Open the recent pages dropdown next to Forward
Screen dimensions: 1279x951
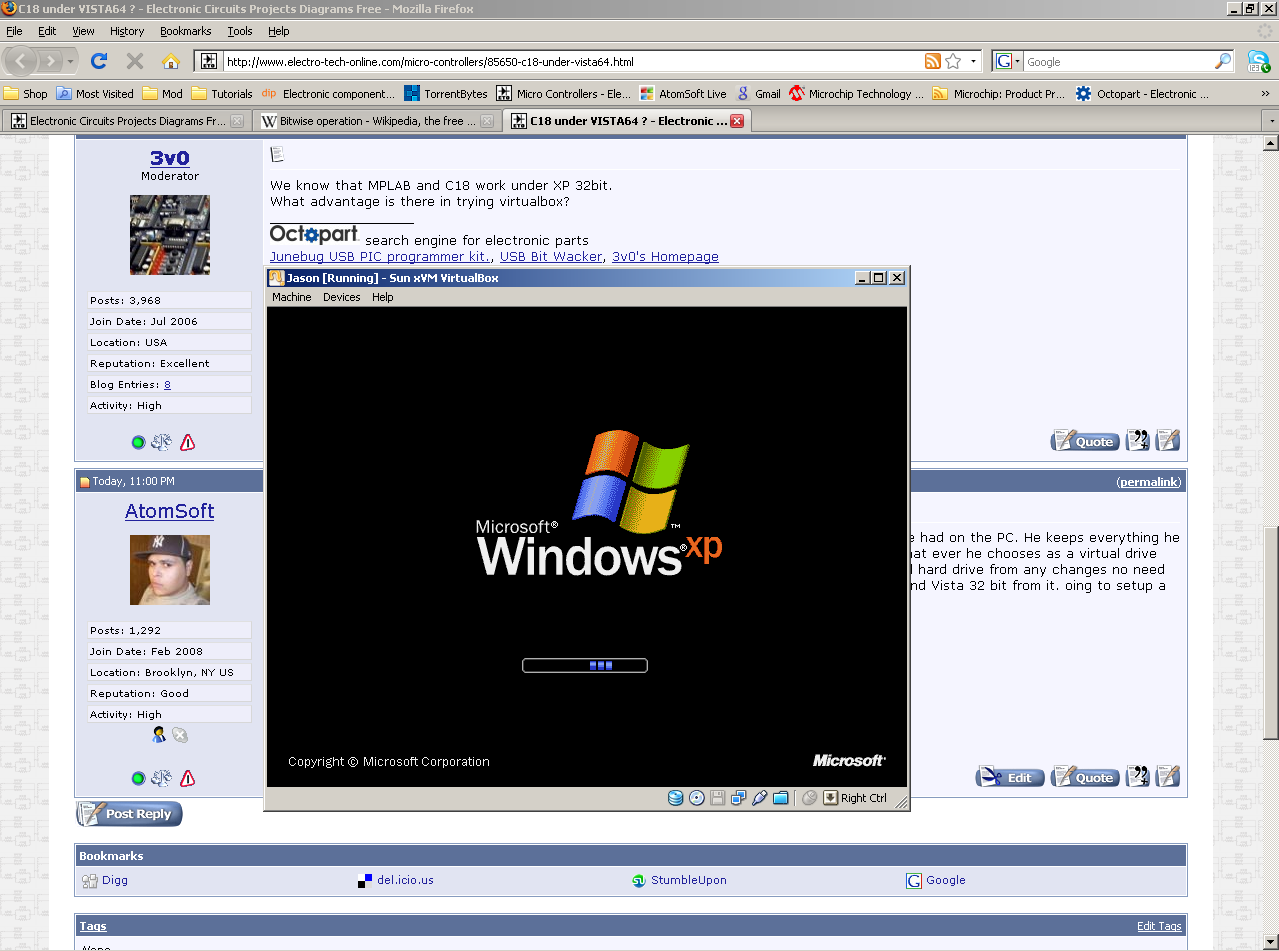(71, 62)
